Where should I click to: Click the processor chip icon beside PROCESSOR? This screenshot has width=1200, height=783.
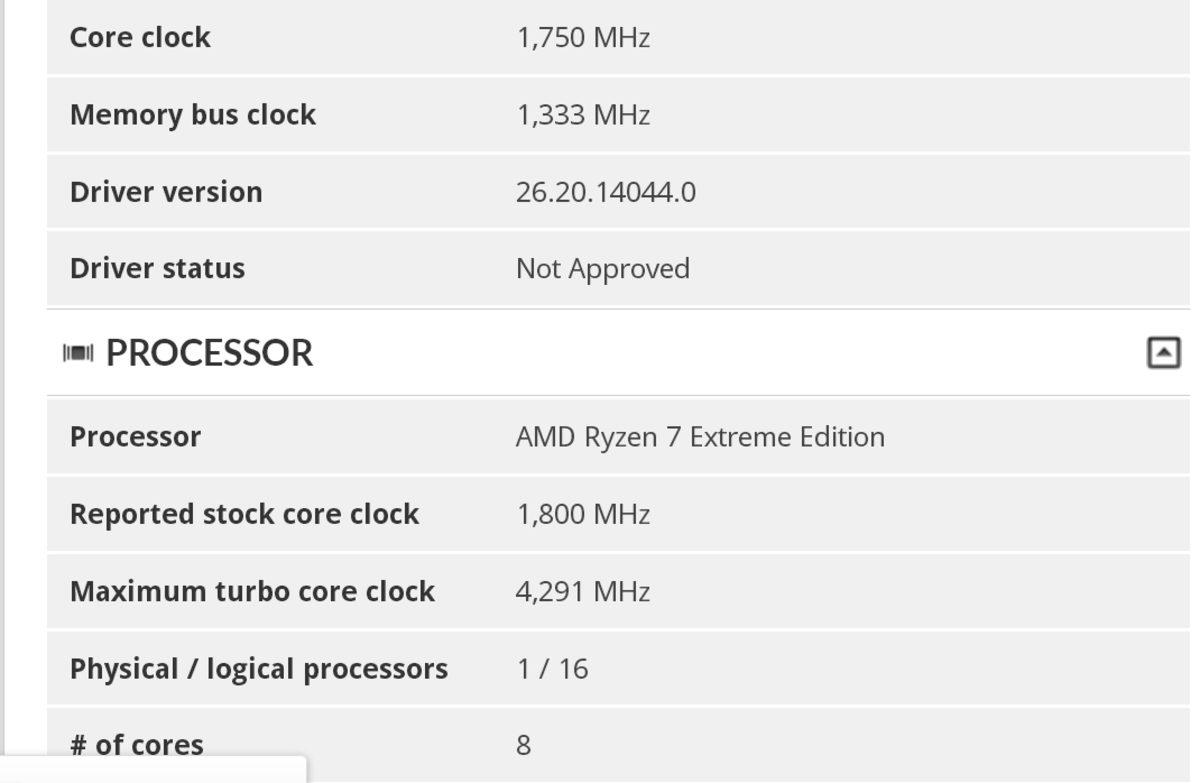(x=79, y=352)
